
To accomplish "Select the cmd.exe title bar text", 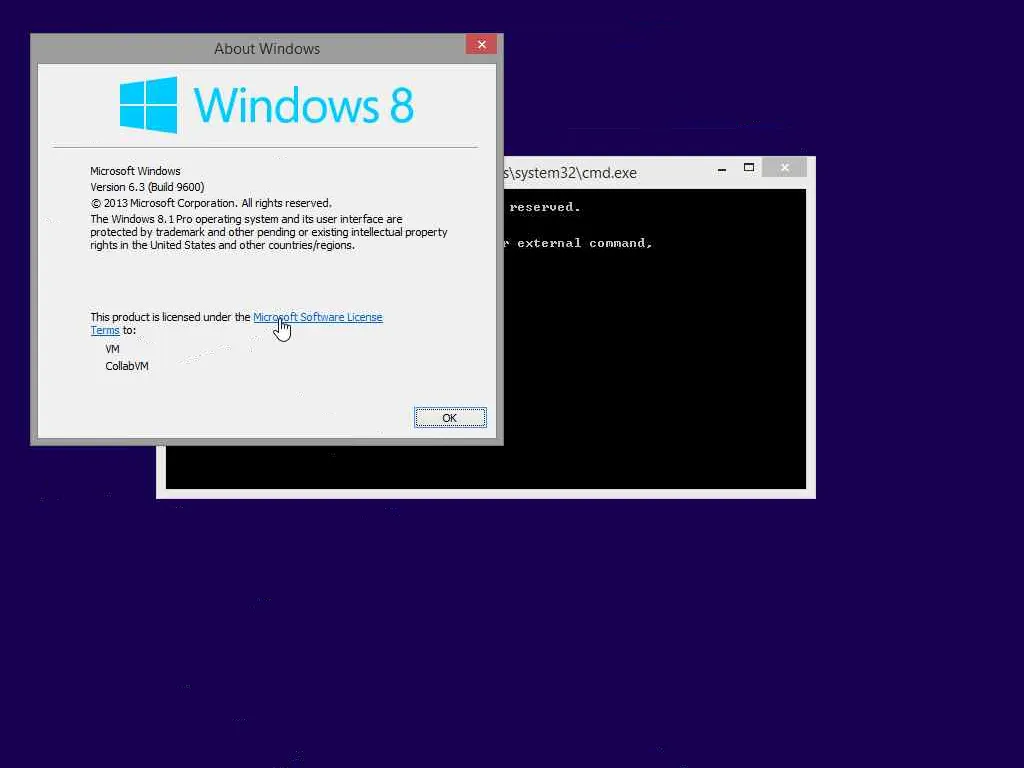I will pyautogui.click(x=569, y=173).
